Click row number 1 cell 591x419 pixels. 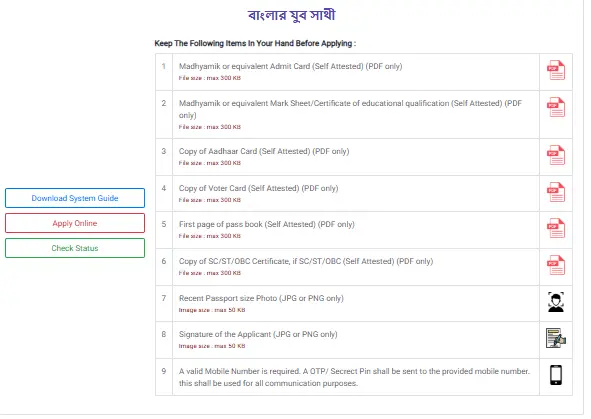coord(164,72)
